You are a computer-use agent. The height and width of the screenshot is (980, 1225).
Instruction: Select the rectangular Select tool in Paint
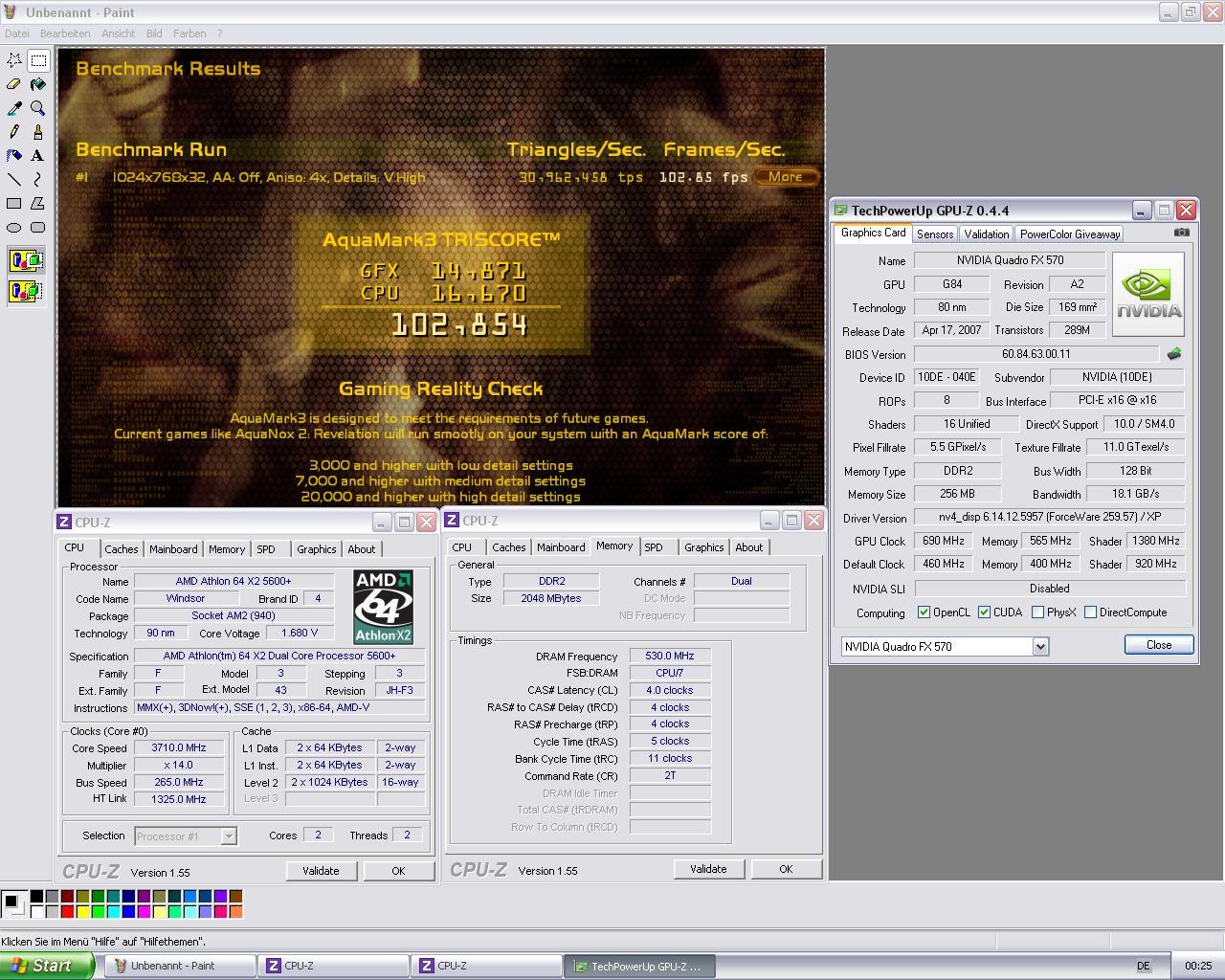pyautogui.click(x=38, y=60)
